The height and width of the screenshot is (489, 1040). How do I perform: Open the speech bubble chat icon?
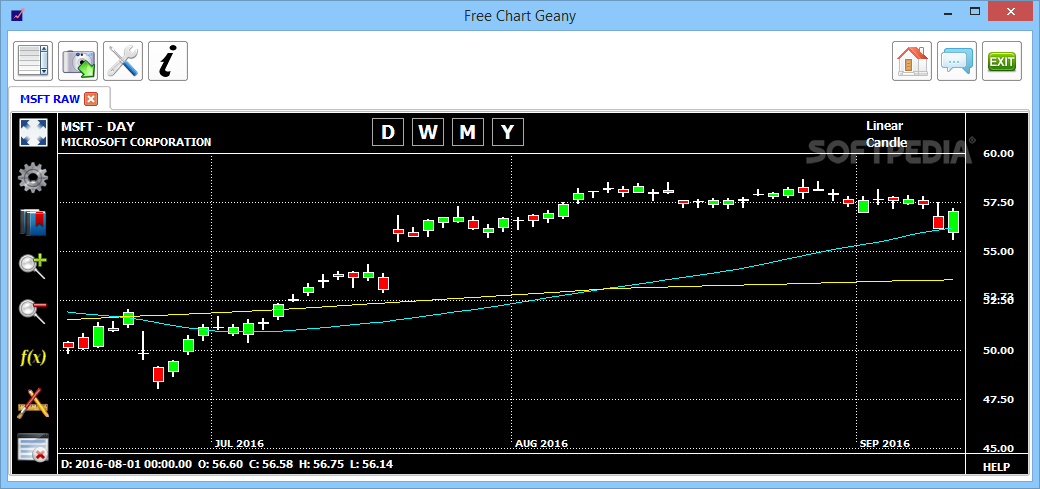click(957, 61)
